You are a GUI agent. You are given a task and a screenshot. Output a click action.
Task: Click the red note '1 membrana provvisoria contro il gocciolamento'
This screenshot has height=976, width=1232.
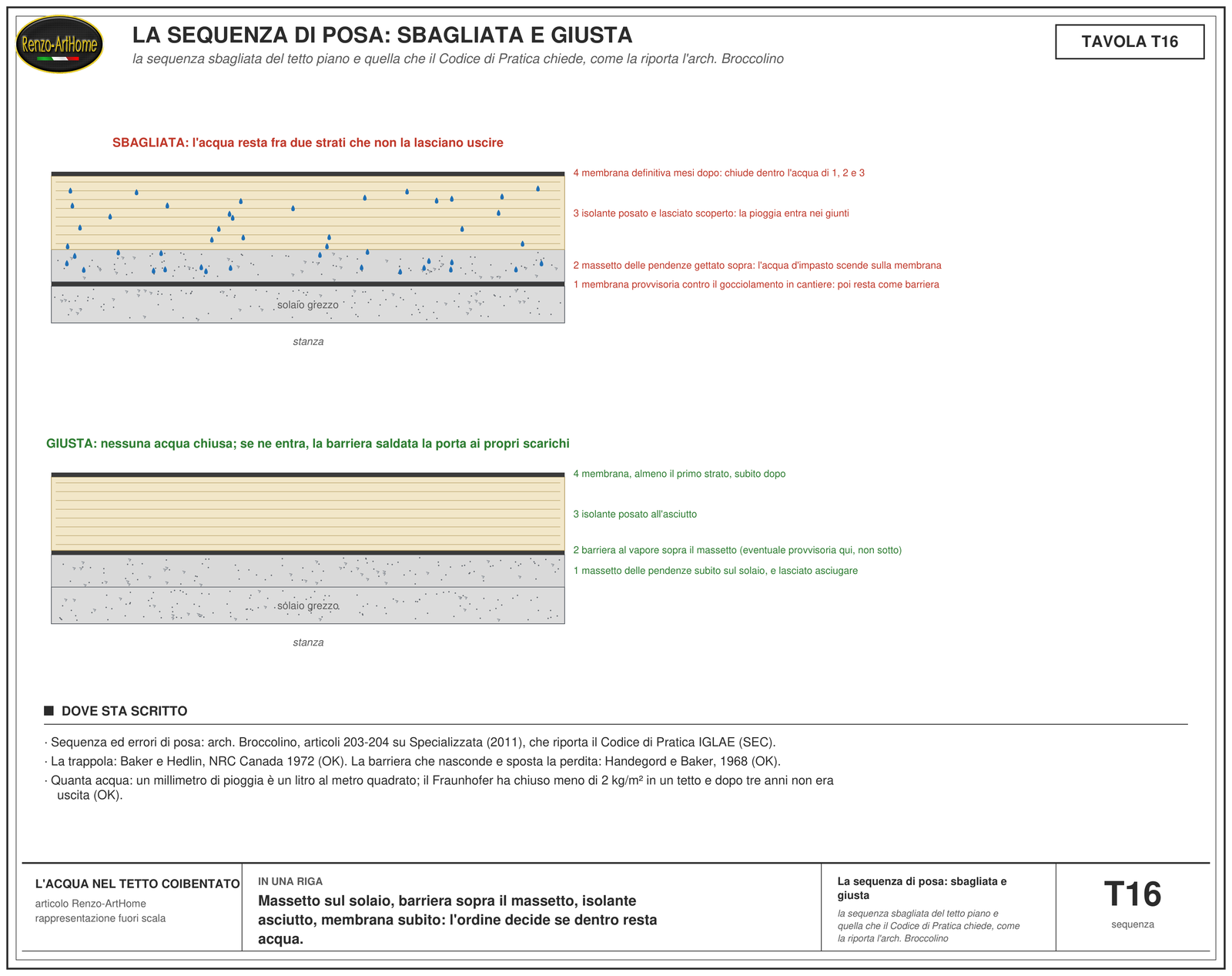click(x=756, y=285)
